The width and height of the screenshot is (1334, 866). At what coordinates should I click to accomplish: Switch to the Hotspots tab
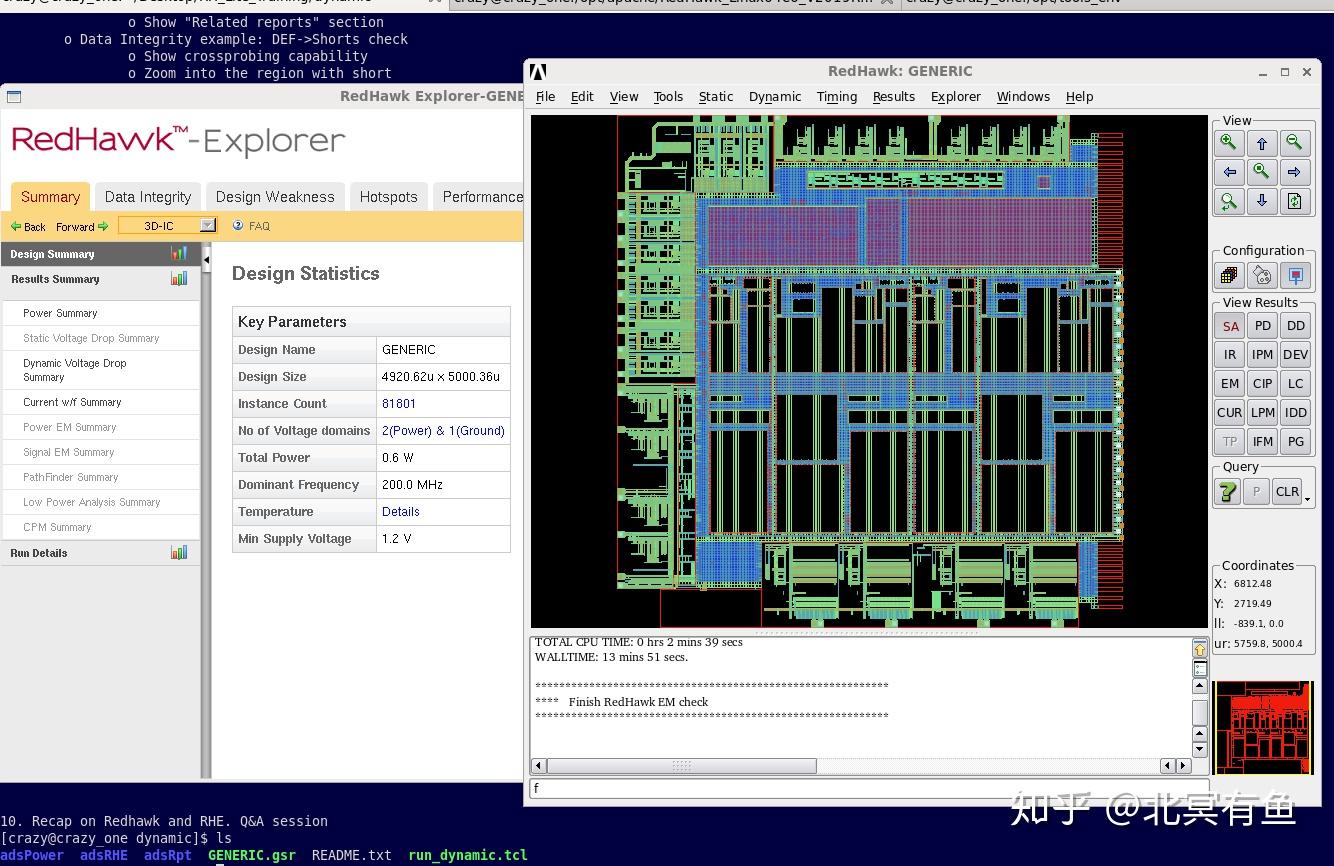tap(388, 197)
